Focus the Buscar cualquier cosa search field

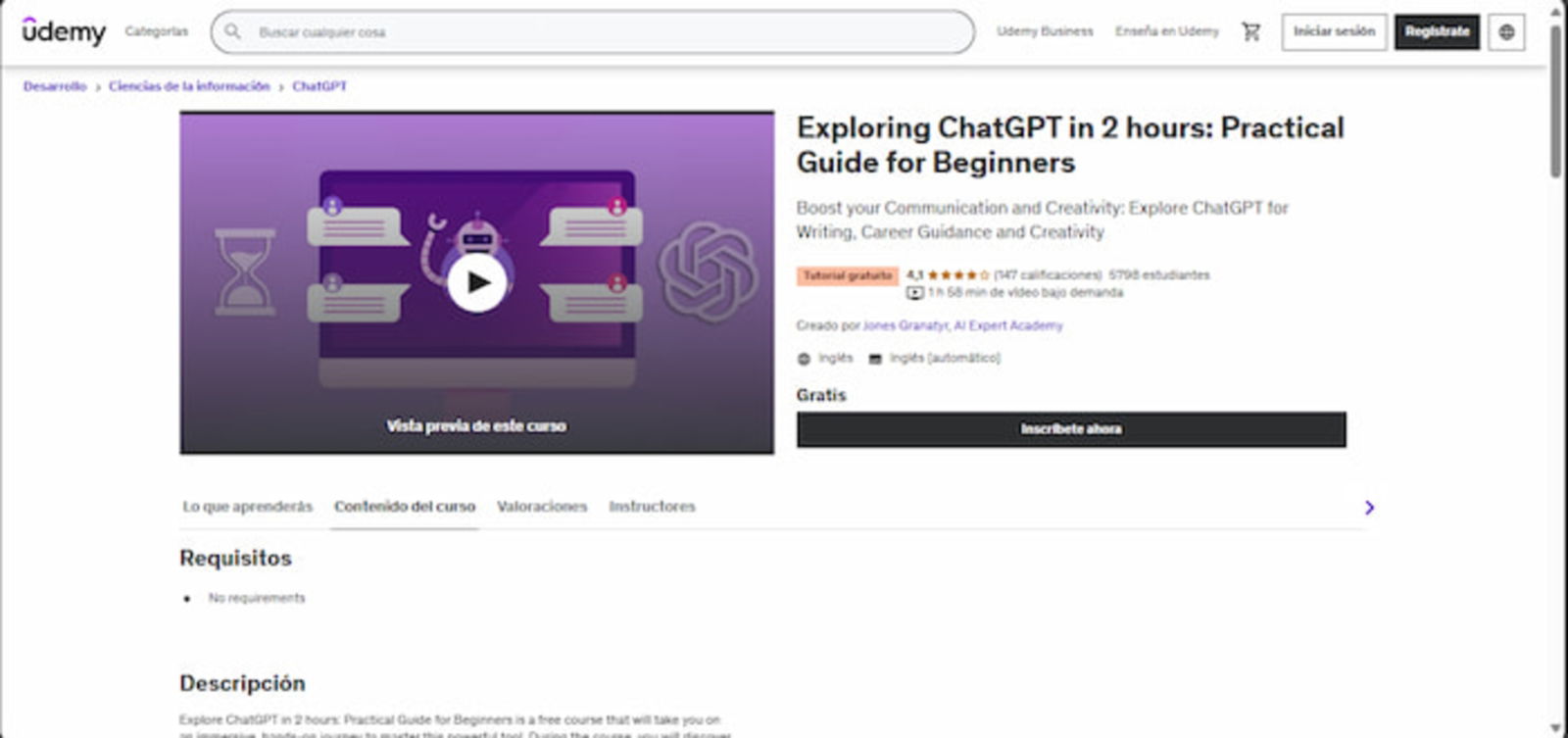(593, 31)
